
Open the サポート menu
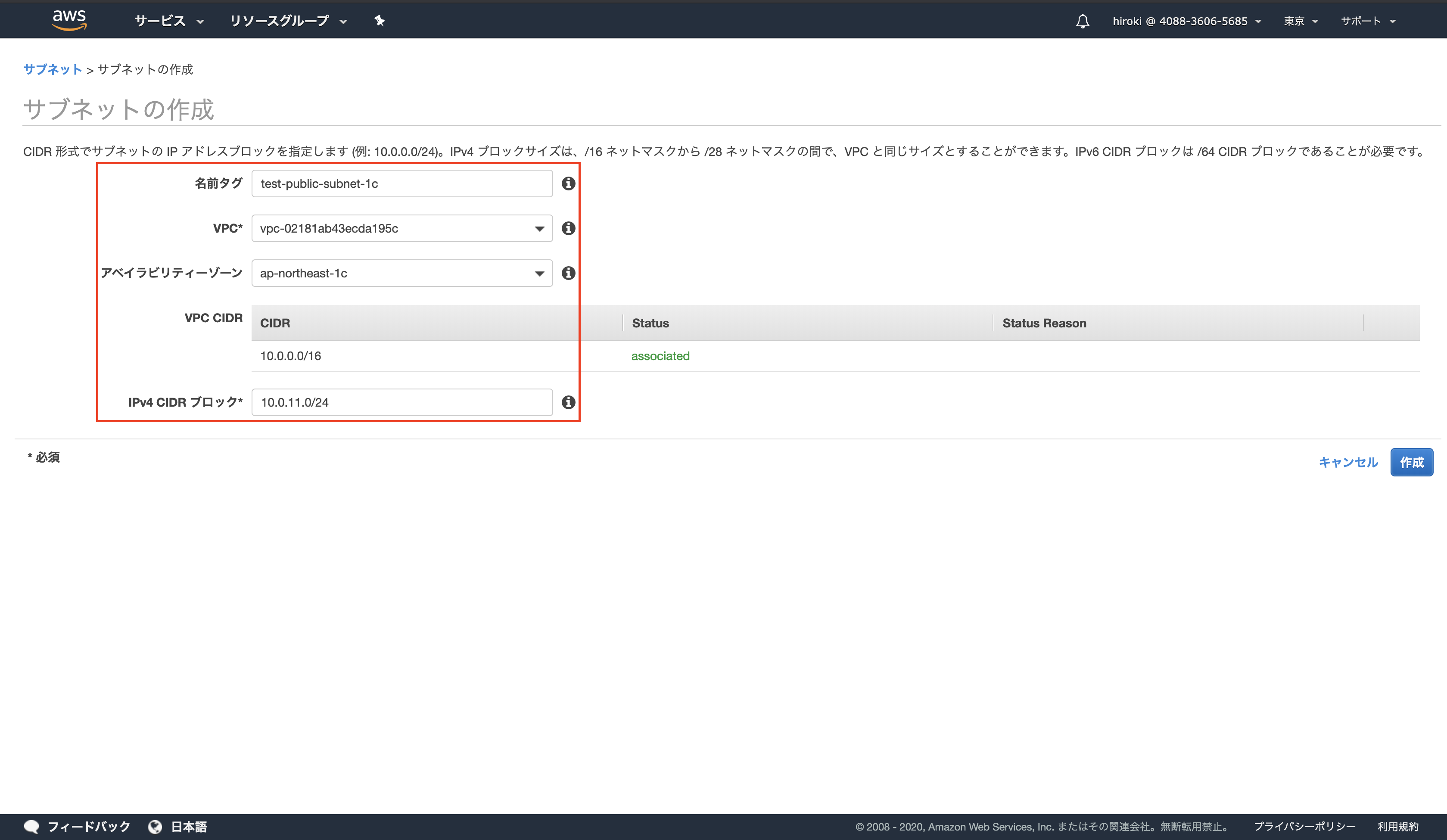coord(1367,21)
